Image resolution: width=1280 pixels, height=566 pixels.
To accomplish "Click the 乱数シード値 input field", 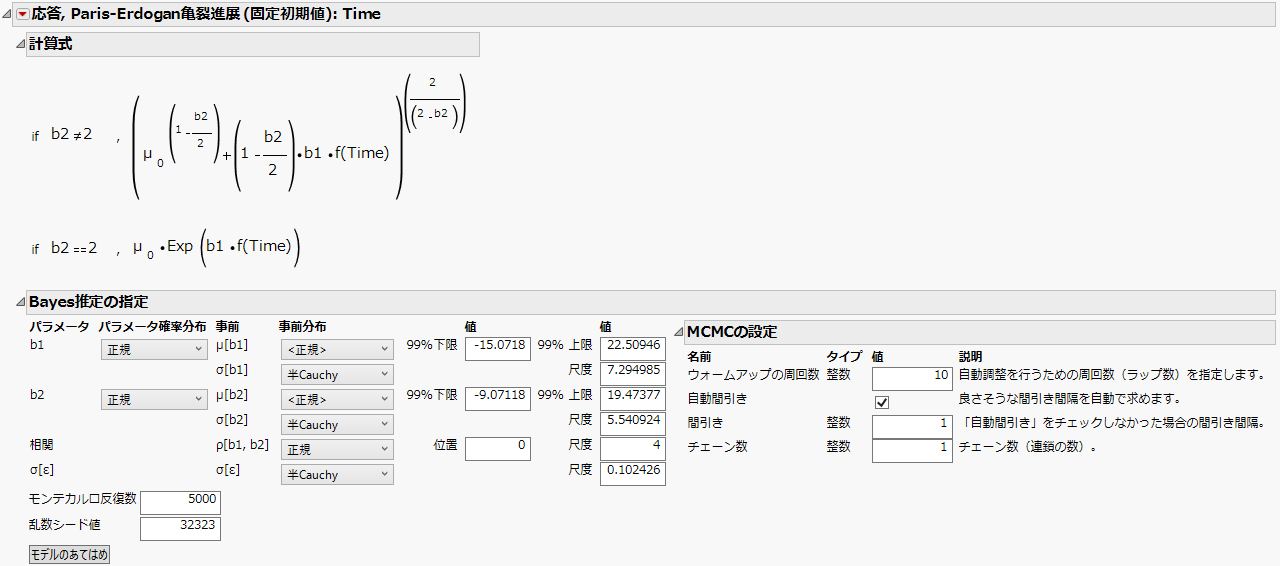I will (180, 527).
